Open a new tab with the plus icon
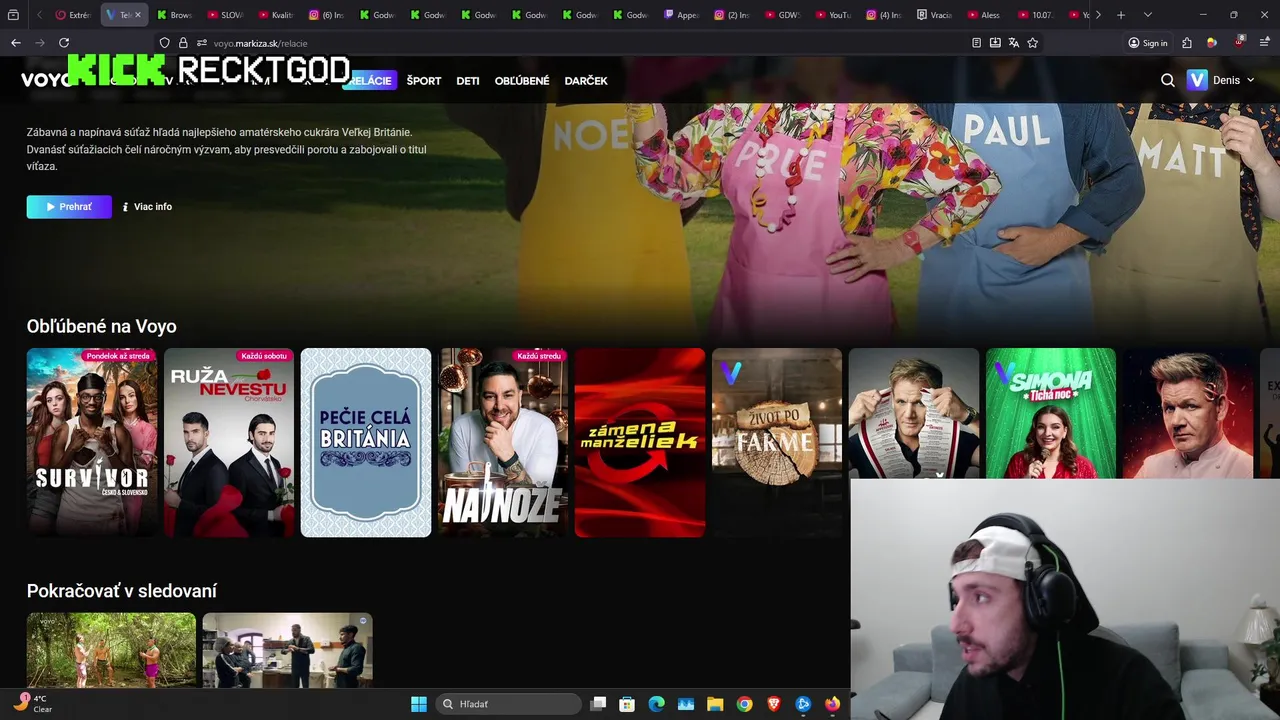Viewport: 1280px width, 720px height. [1121, 15]
